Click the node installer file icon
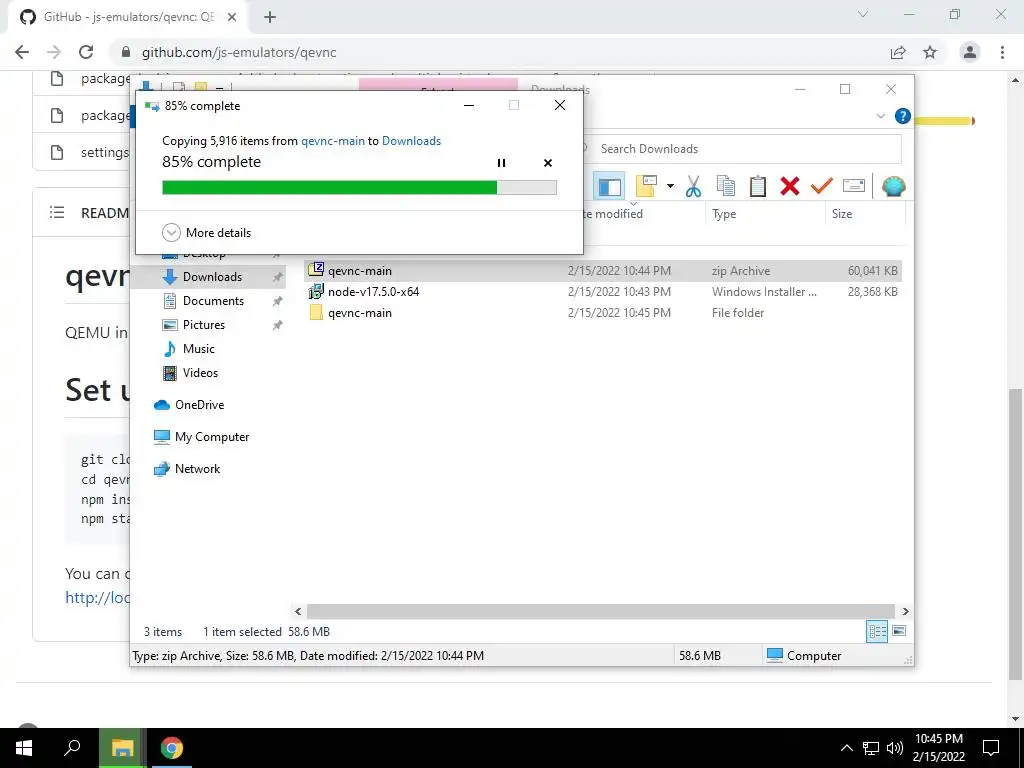Screen dimensions: 1024x768 316,291
